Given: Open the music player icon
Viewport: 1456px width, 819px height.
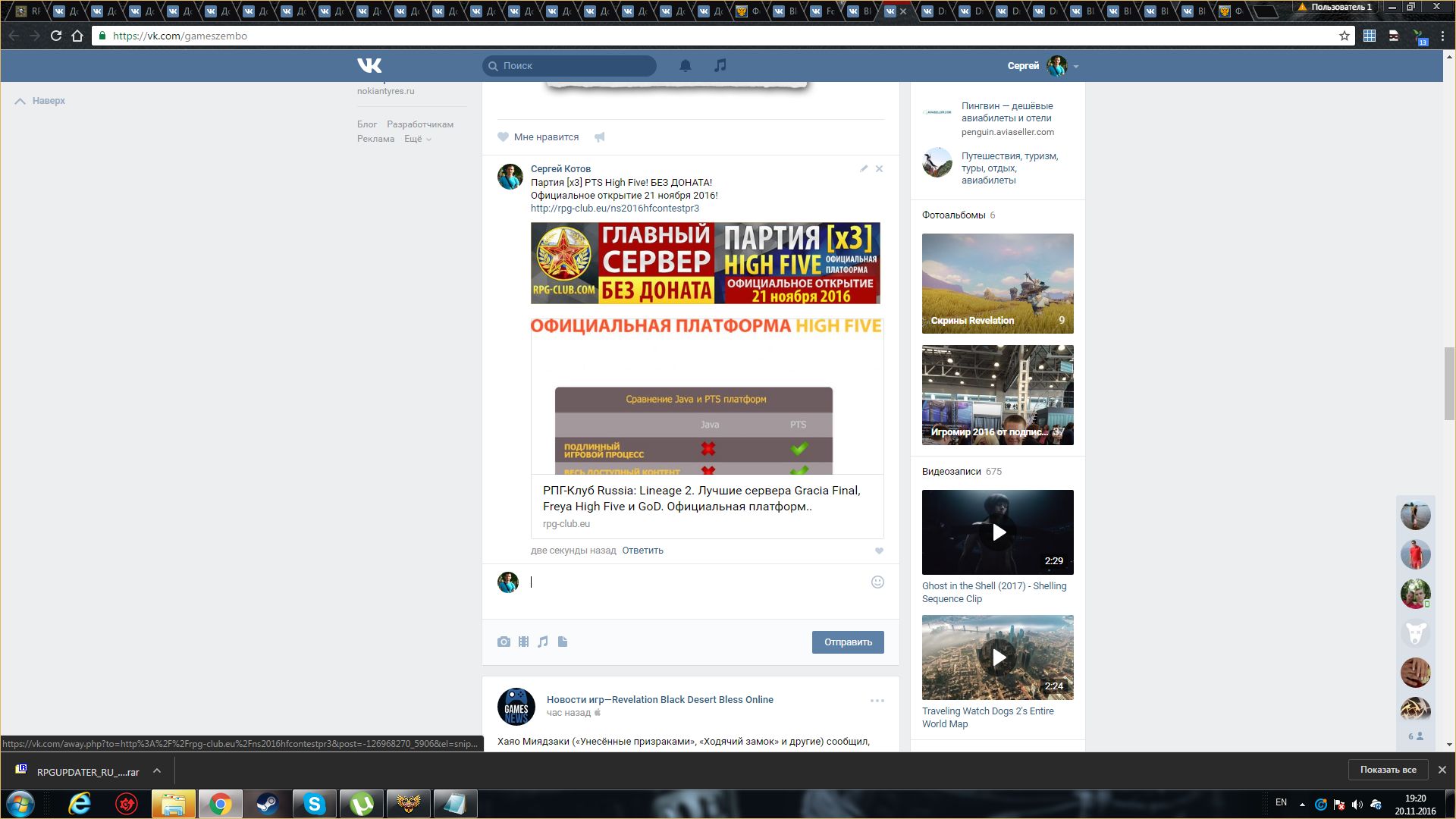Looking at the screenshot, I should [720, 66].
